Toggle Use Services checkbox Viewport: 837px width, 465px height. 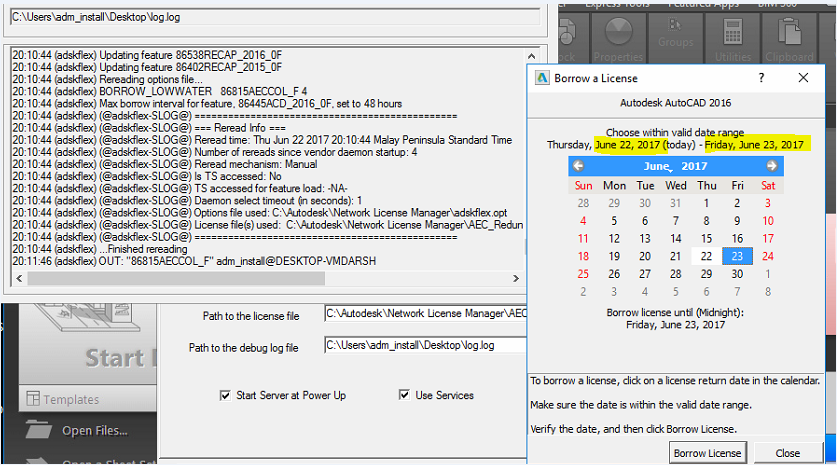coord(404,395)
